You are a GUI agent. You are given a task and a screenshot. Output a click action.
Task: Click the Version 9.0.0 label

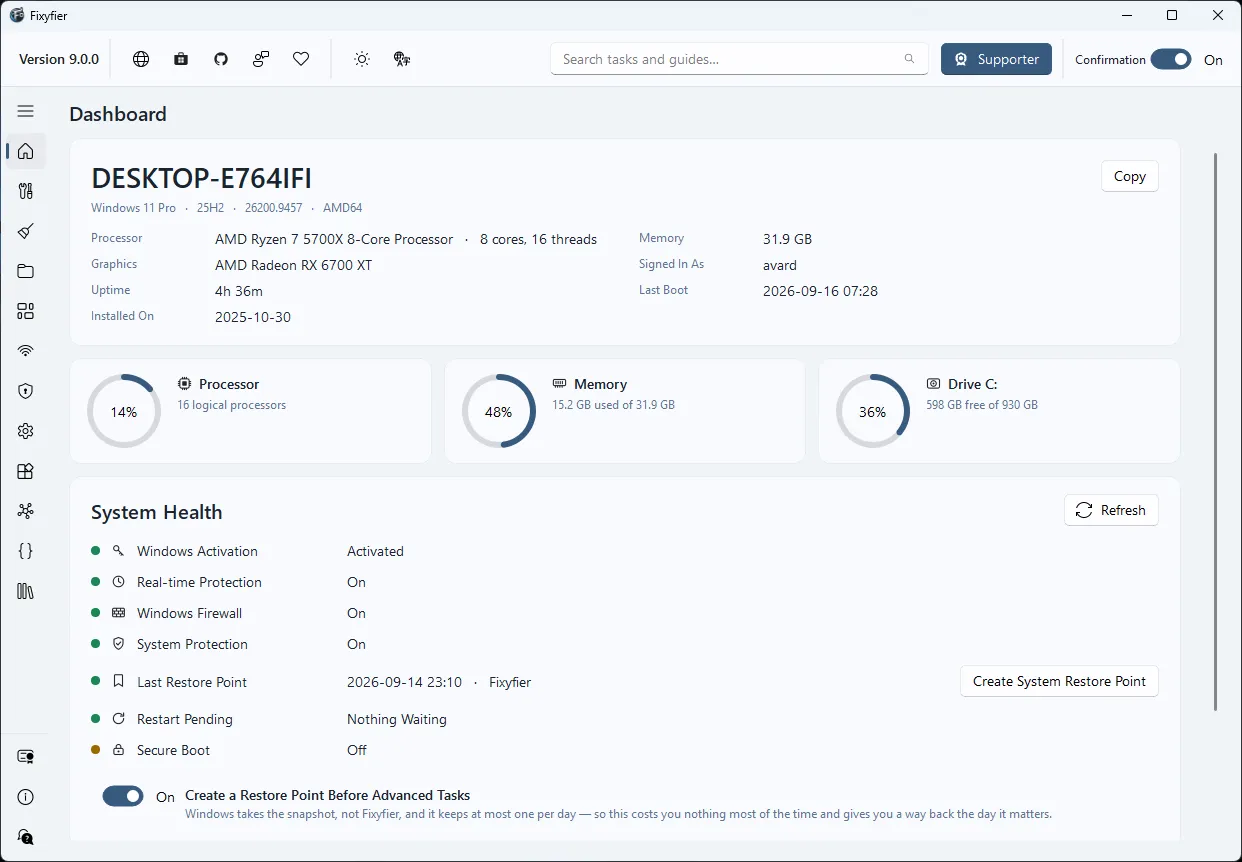tap(59, 59)
